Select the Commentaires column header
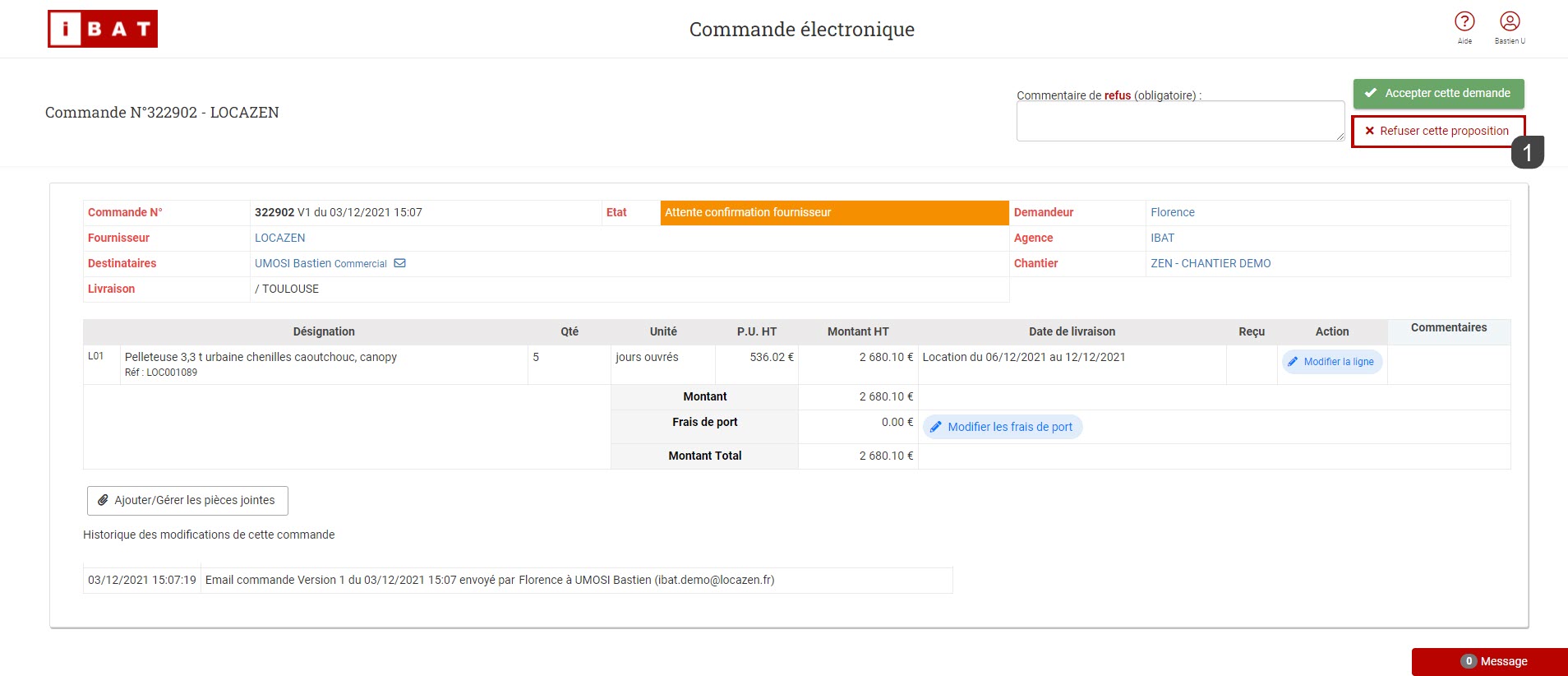Viewport: 1568px width, 676px height. [x=1448, y=328]
